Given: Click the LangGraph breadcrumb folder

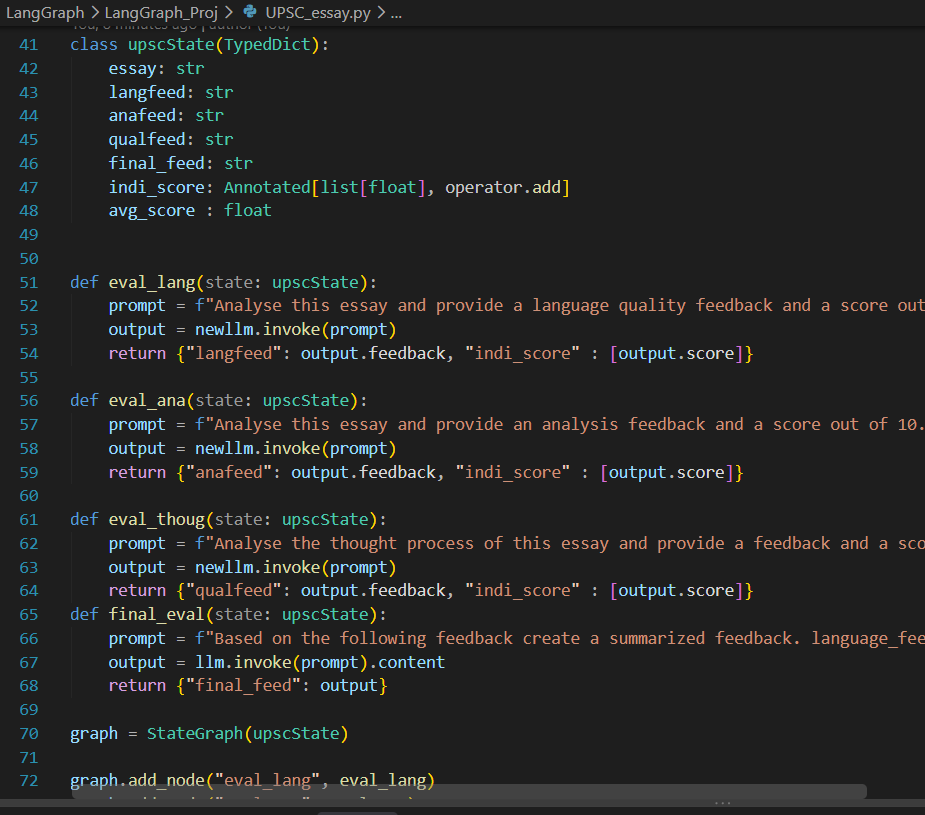Looking at the screenshot, I should pos(45,12).
